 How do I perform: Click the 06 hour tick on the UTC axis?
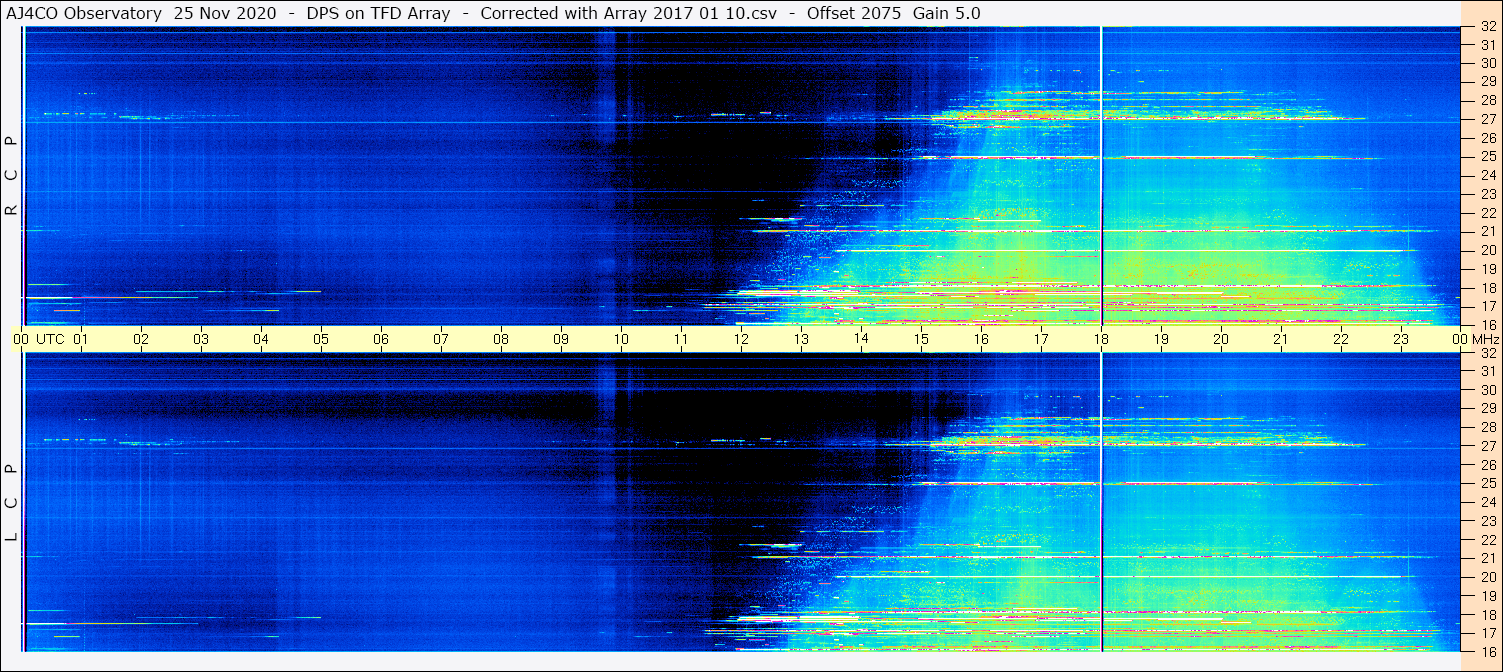click(381, 339)
